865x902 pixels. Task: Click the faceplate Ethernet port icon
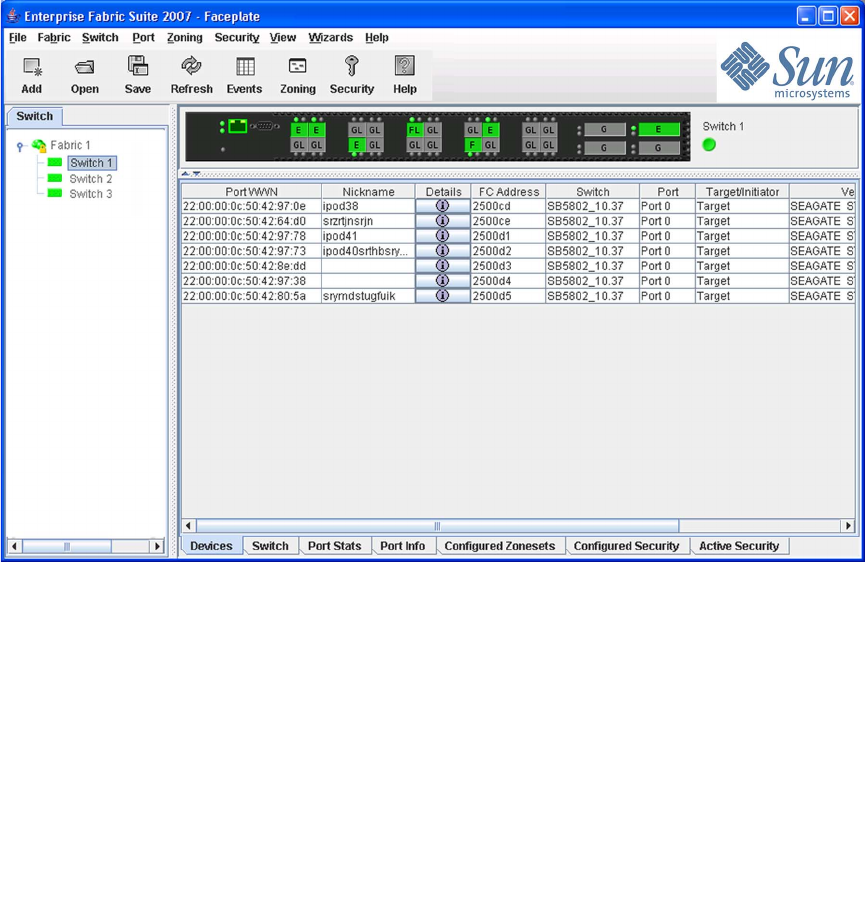(x=238, y=126)
